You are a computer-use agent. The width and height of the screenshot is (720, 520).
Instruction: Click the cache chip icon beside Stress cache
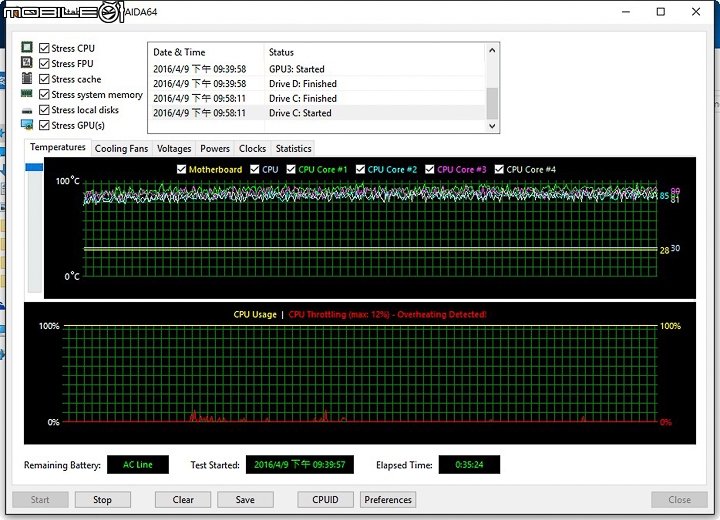coord(27,78)
